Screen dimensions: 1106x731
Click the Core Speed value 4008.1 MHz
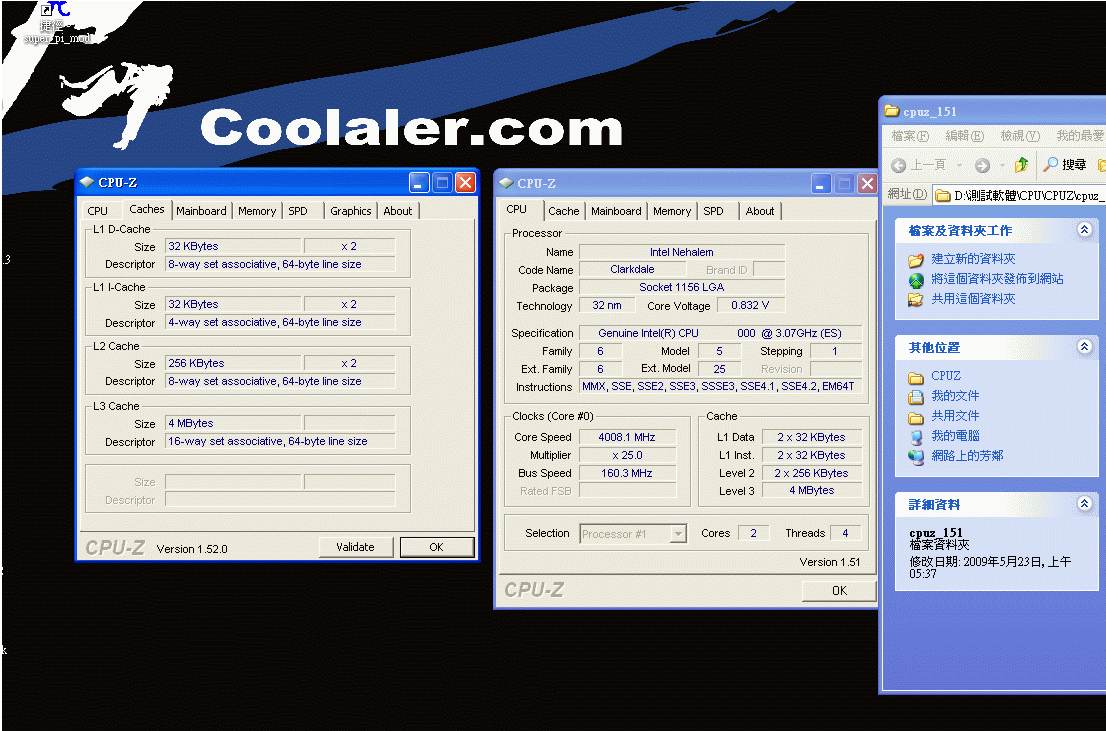point(627,437)
